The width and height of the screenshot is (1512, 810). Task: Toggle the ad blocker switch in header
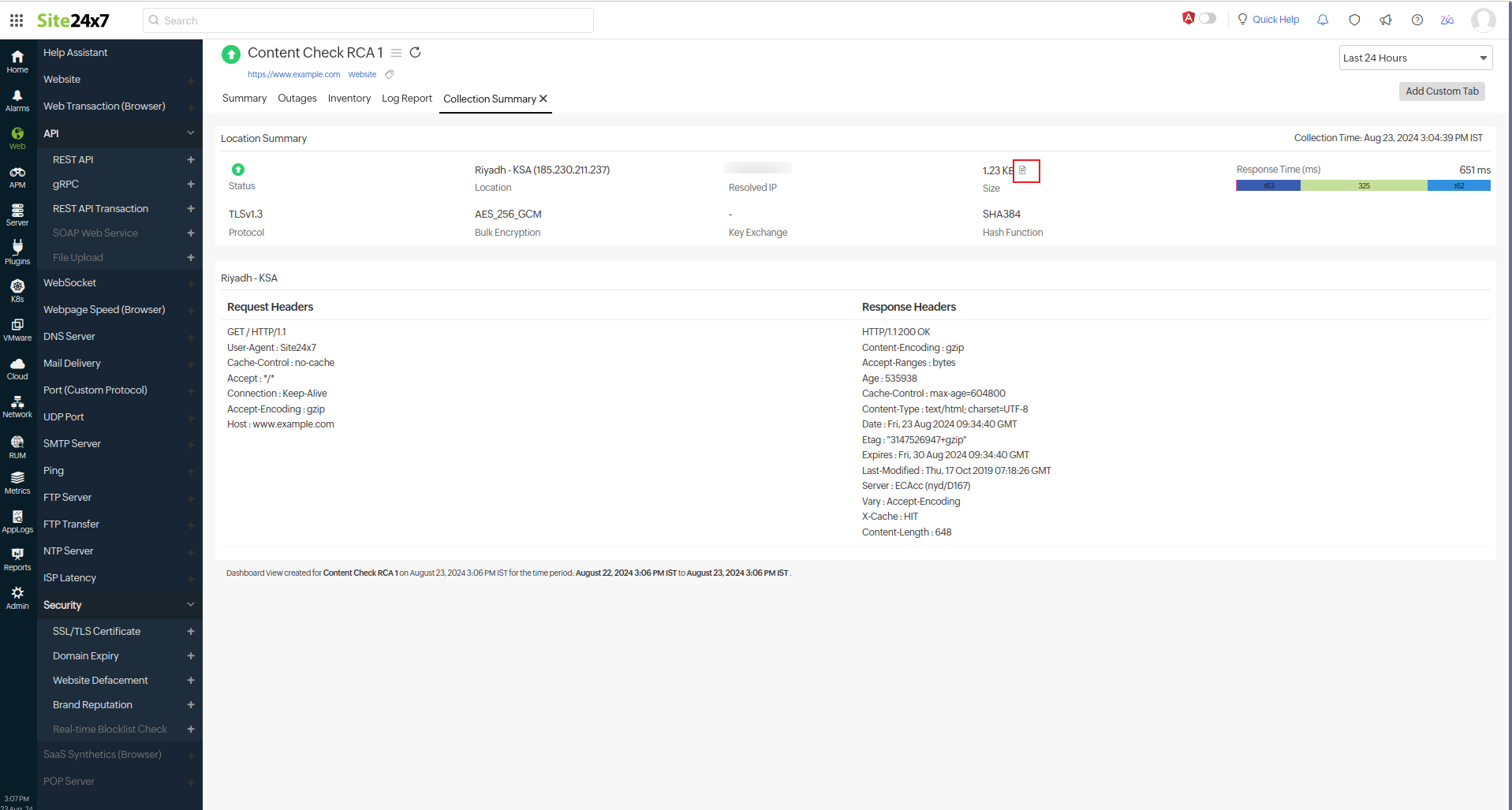(1207, 18)
